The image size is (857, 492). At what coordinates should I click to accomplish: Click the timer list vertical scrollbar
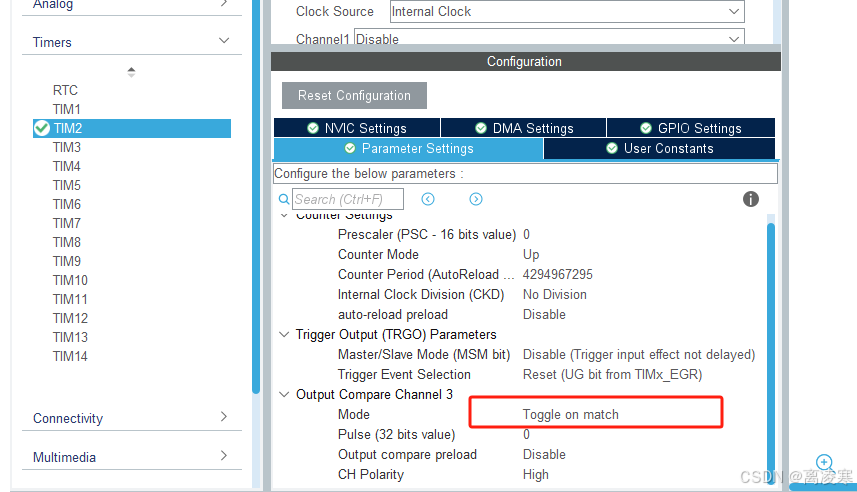tap(256, 197)
